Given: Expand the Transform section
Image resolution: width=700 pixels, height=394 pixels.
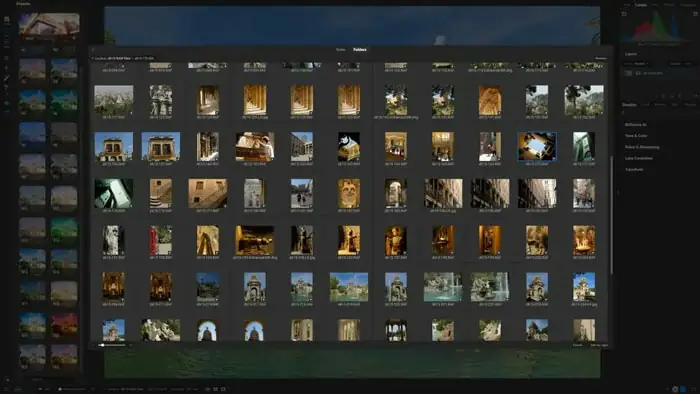Looking at the screenshot, I should (x=634, y=170).
